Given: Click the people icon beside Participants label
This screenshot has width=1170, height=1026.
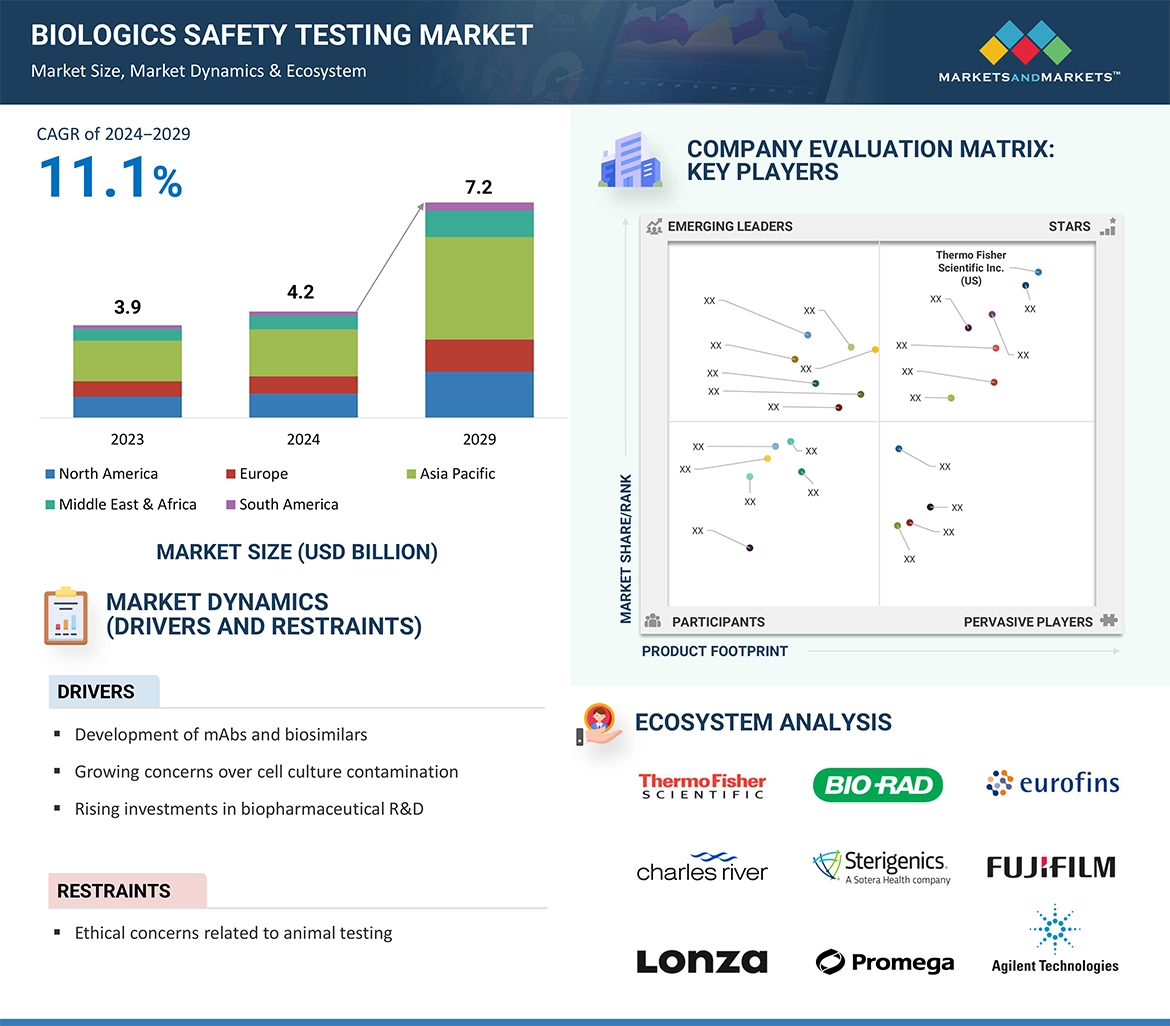Looking at the screenshot, I should coord(653,621).
